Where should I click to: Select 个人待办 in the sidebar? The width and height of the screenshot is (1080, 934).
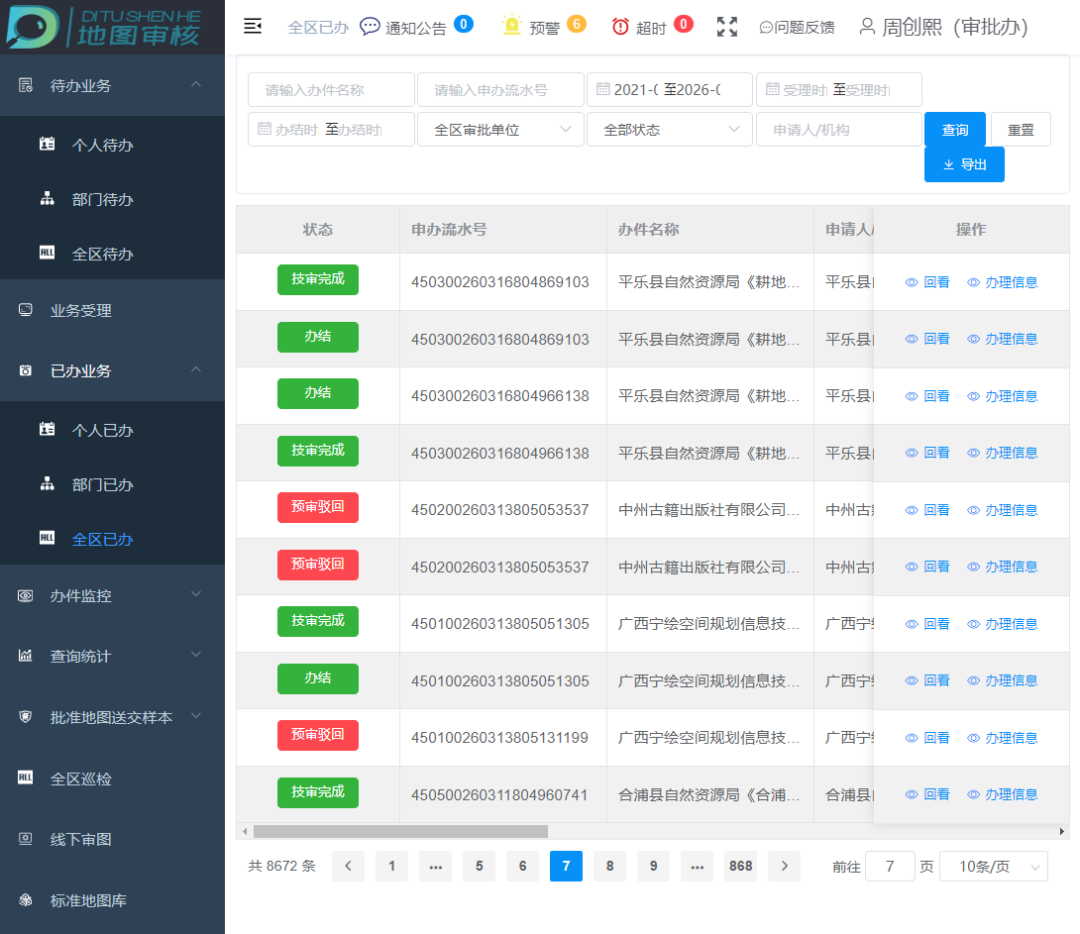click(x=102, y=145)
